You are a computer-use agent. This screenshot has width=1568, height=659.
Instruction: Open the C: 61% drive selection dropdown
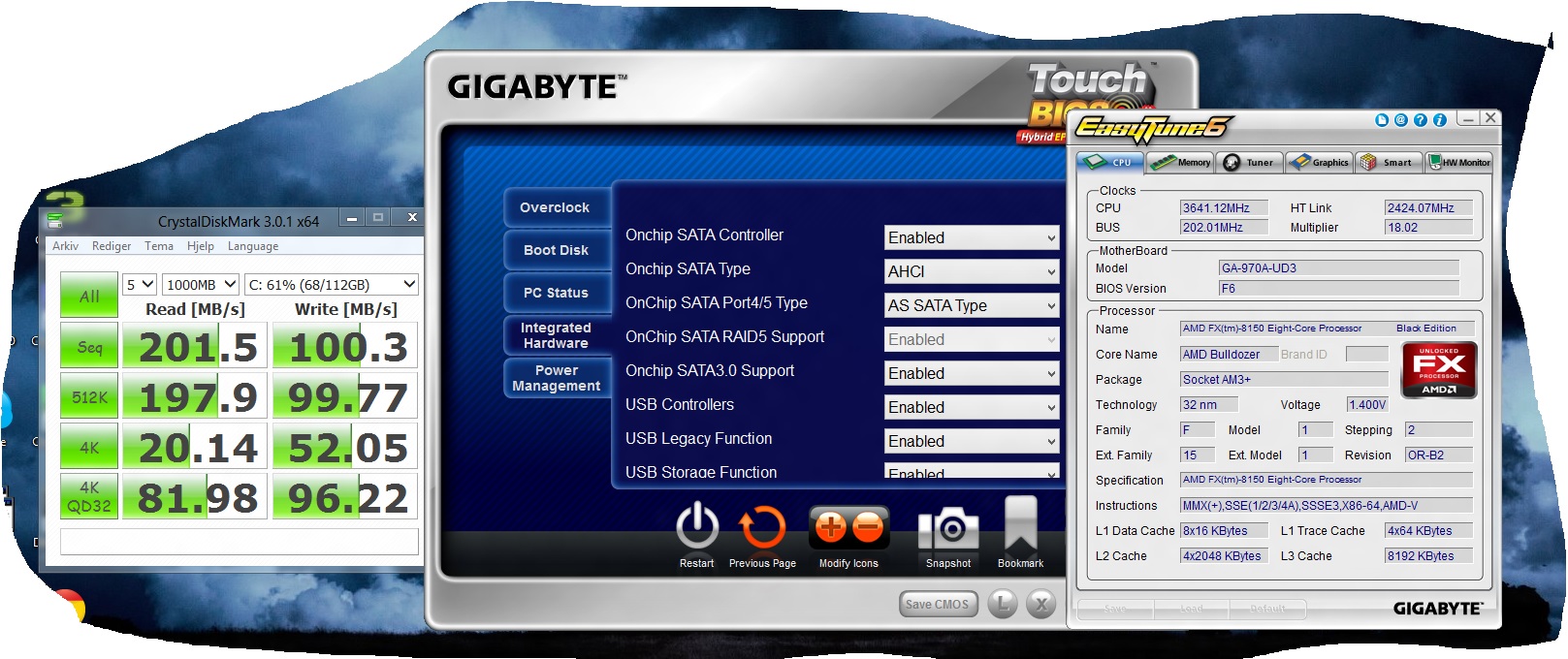332,284
